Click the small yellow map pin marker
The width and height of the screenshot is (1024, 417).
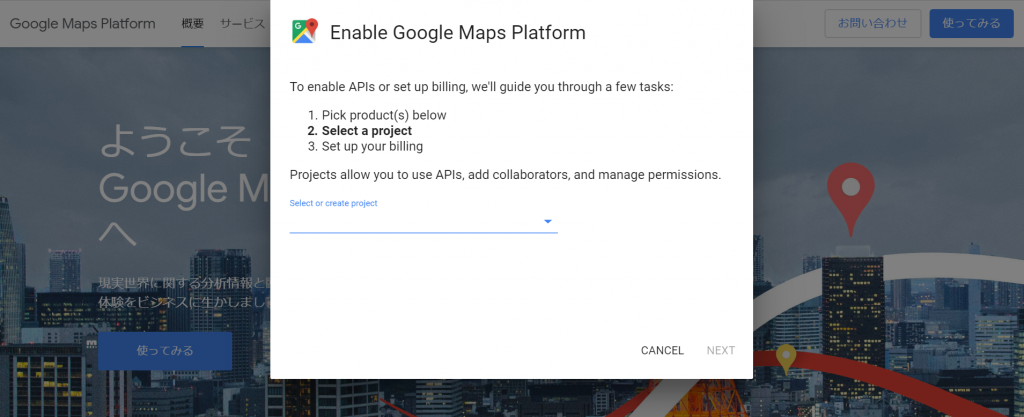pyautogui.click(x=786, y=359)
